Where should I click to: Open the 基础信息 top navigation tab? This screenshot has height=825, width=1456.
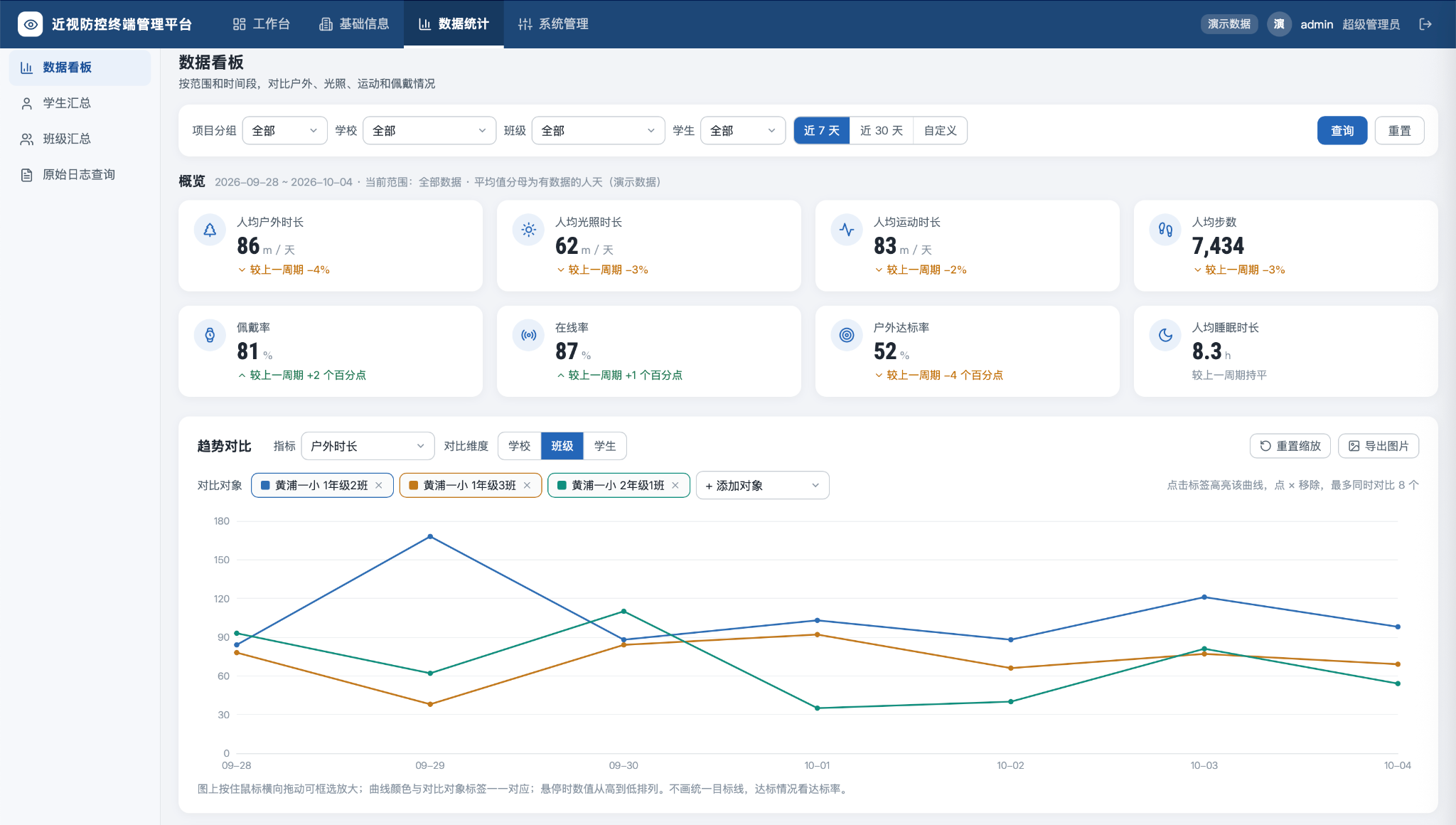[x=354, y=24]
